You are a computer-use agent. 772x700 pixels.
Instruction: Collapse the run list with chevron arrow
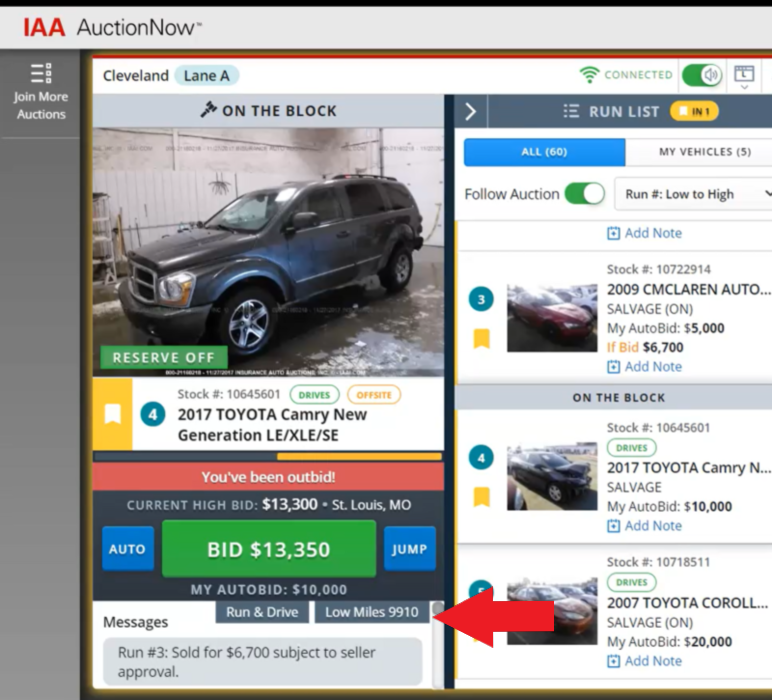pyautogui.click(x=470, y=112)
